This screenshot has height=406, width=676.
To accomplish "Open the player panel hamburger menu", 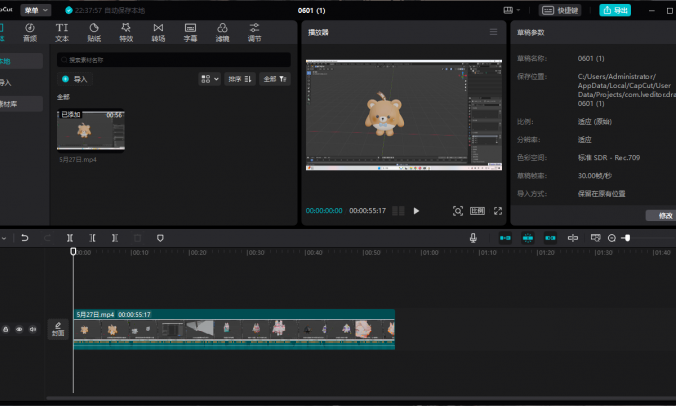I will click(x=493, y=32).
